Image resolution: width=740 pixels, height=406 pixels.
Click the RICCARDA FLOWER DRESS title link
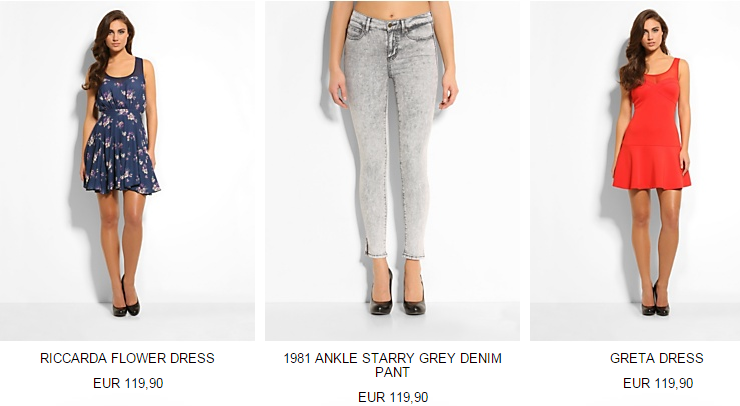[x=127, y=358]
